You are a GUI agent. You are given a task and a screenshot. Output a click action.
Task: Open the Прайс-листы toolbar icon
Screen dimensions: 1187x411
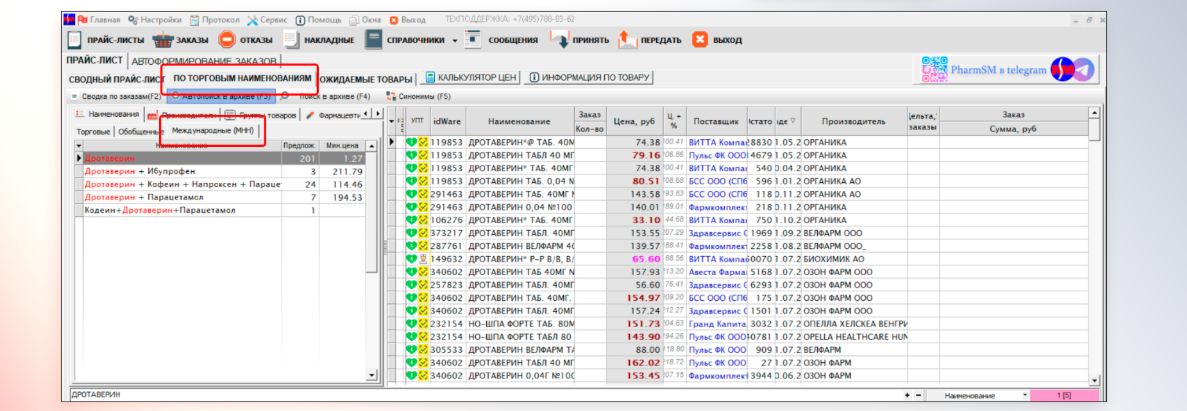click(76, 40)
